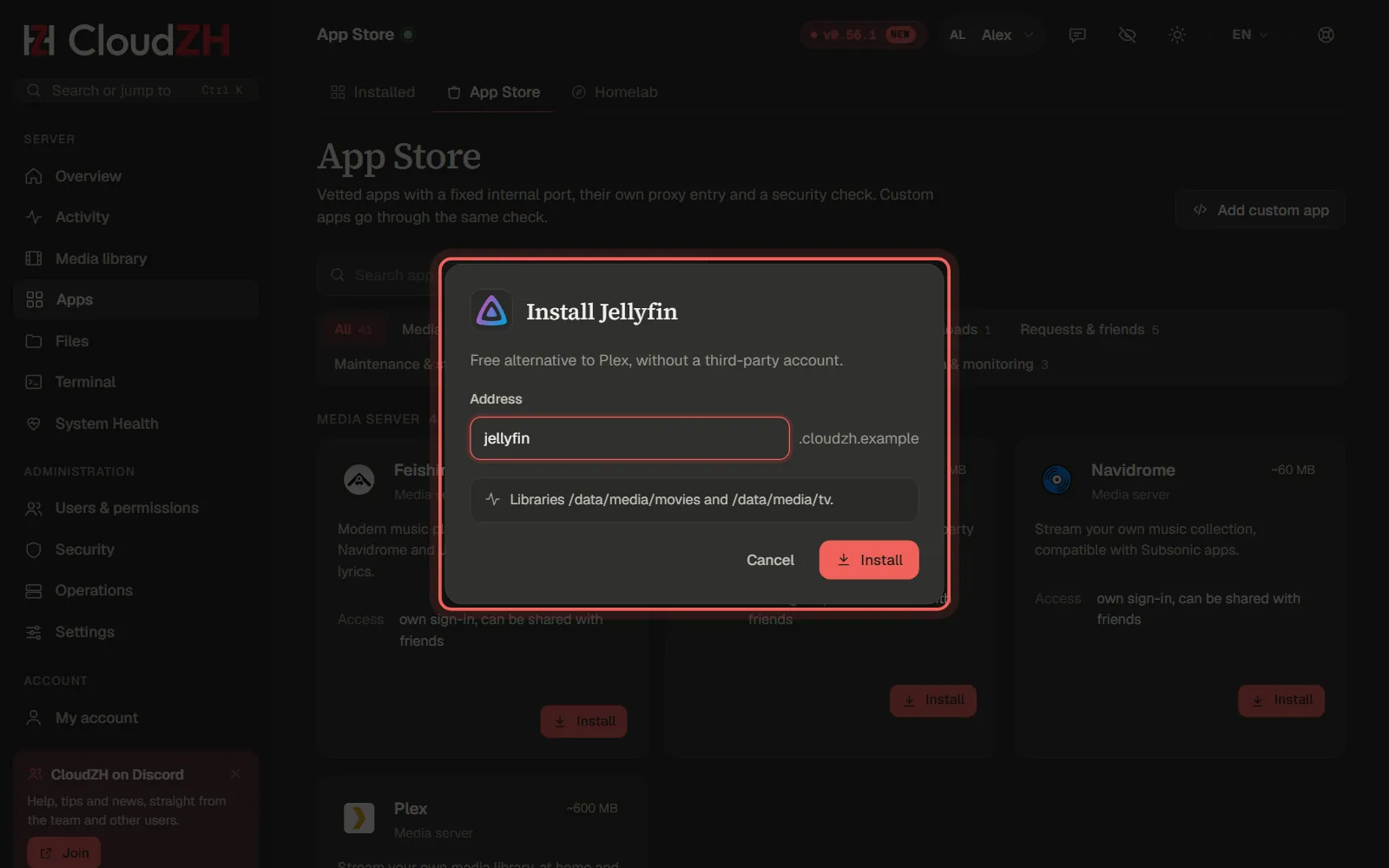Image resolution: width=1389 pixels, height=868 pixels.
Task: Open the feedback chat bubble icon in the header
Action: [1077, 35]
